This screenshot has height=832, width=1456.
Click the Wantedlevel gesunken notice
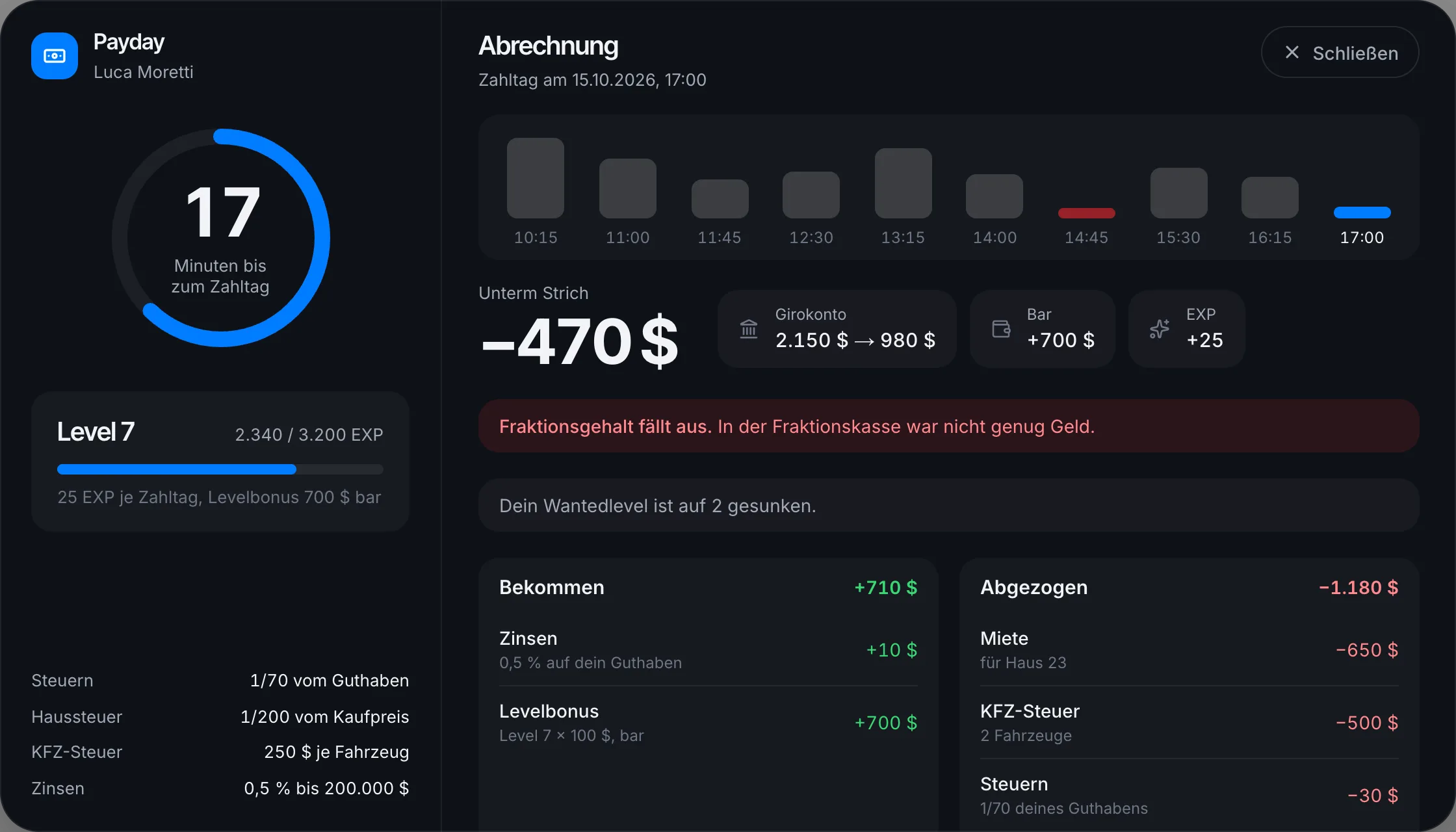coord(949,506)
